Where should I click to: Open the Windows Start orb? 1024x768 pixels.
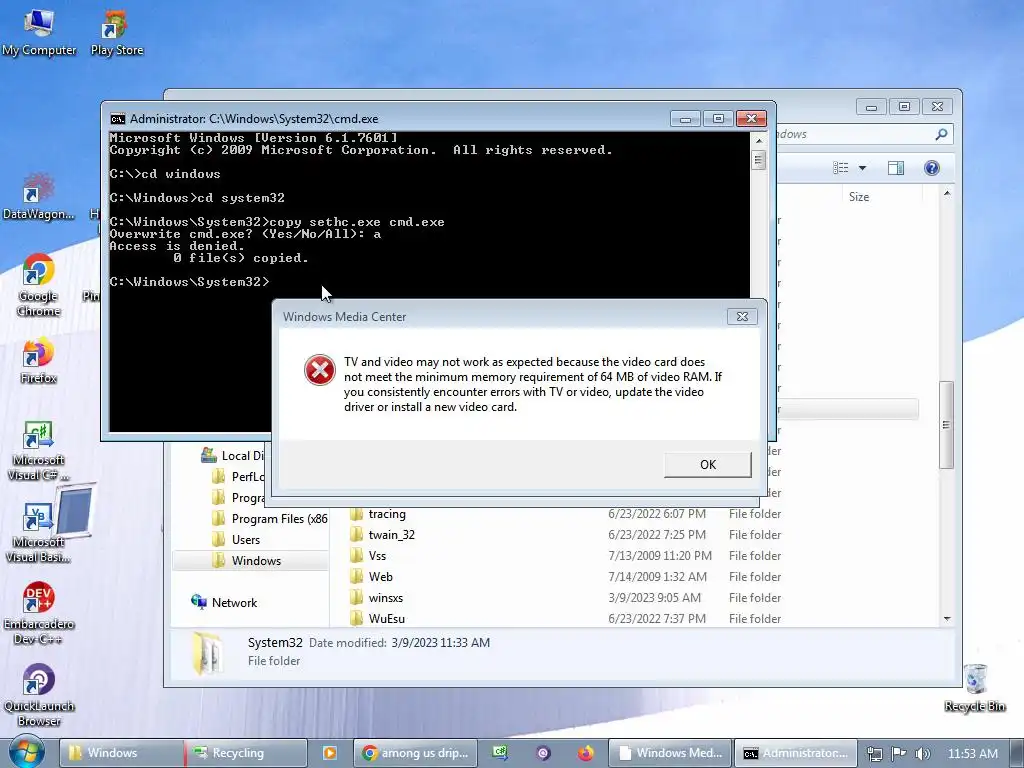[26, 752]
